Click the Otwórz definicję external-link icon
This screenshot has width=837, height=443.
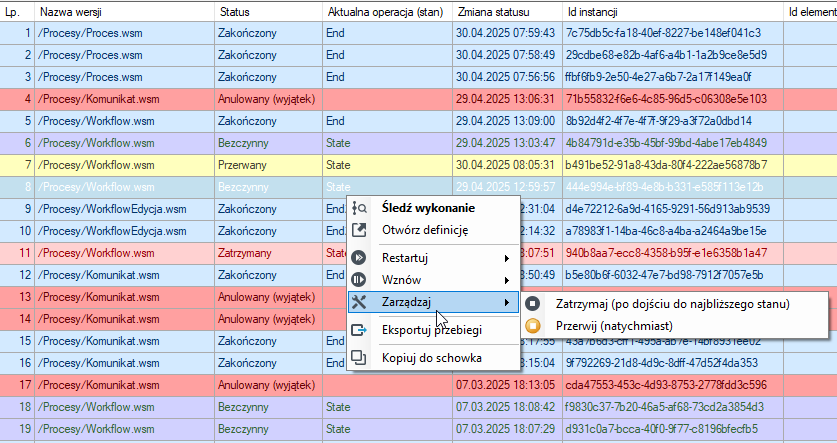pos(359,230)
